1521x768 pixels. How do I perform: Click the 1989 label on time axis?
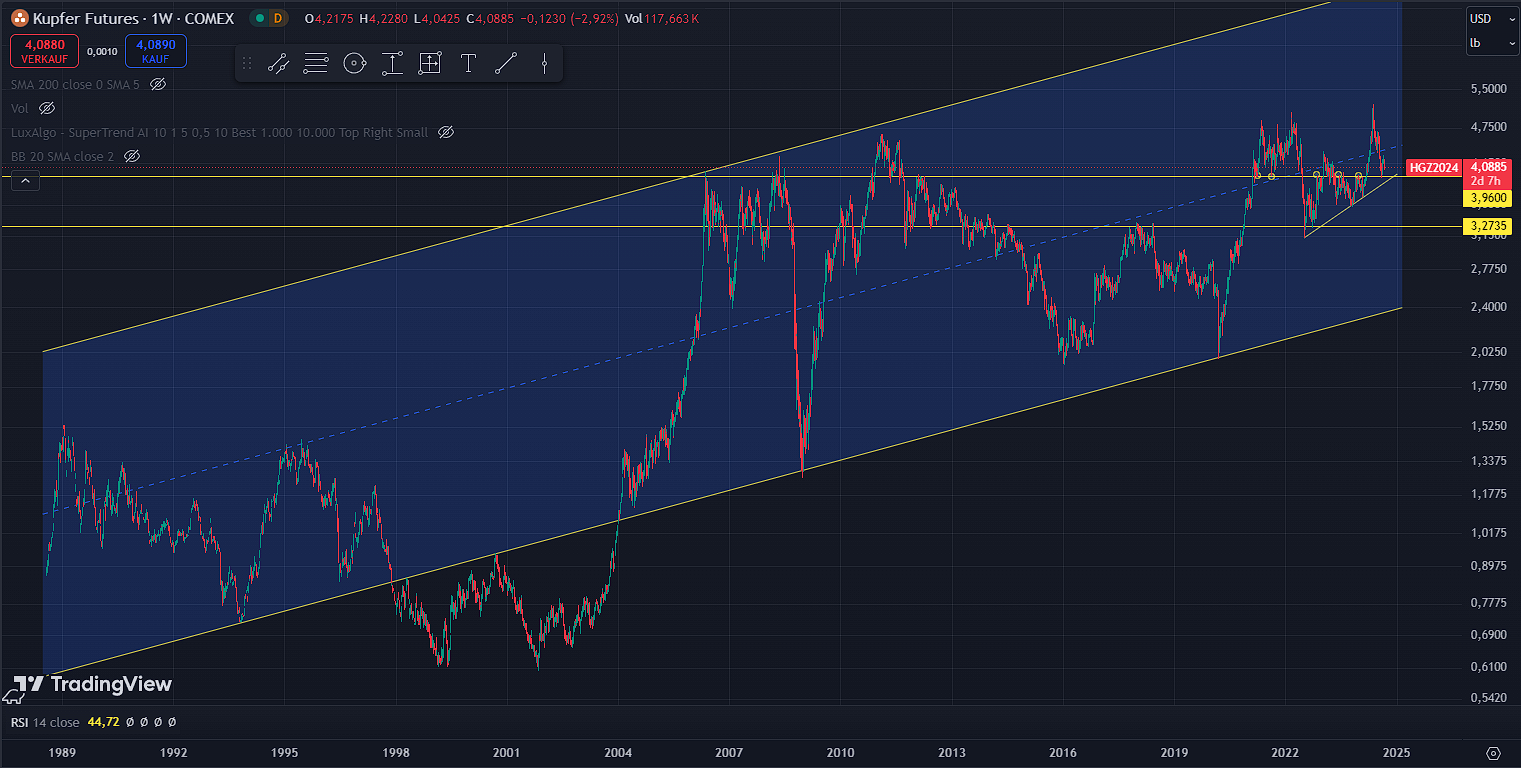62,751
